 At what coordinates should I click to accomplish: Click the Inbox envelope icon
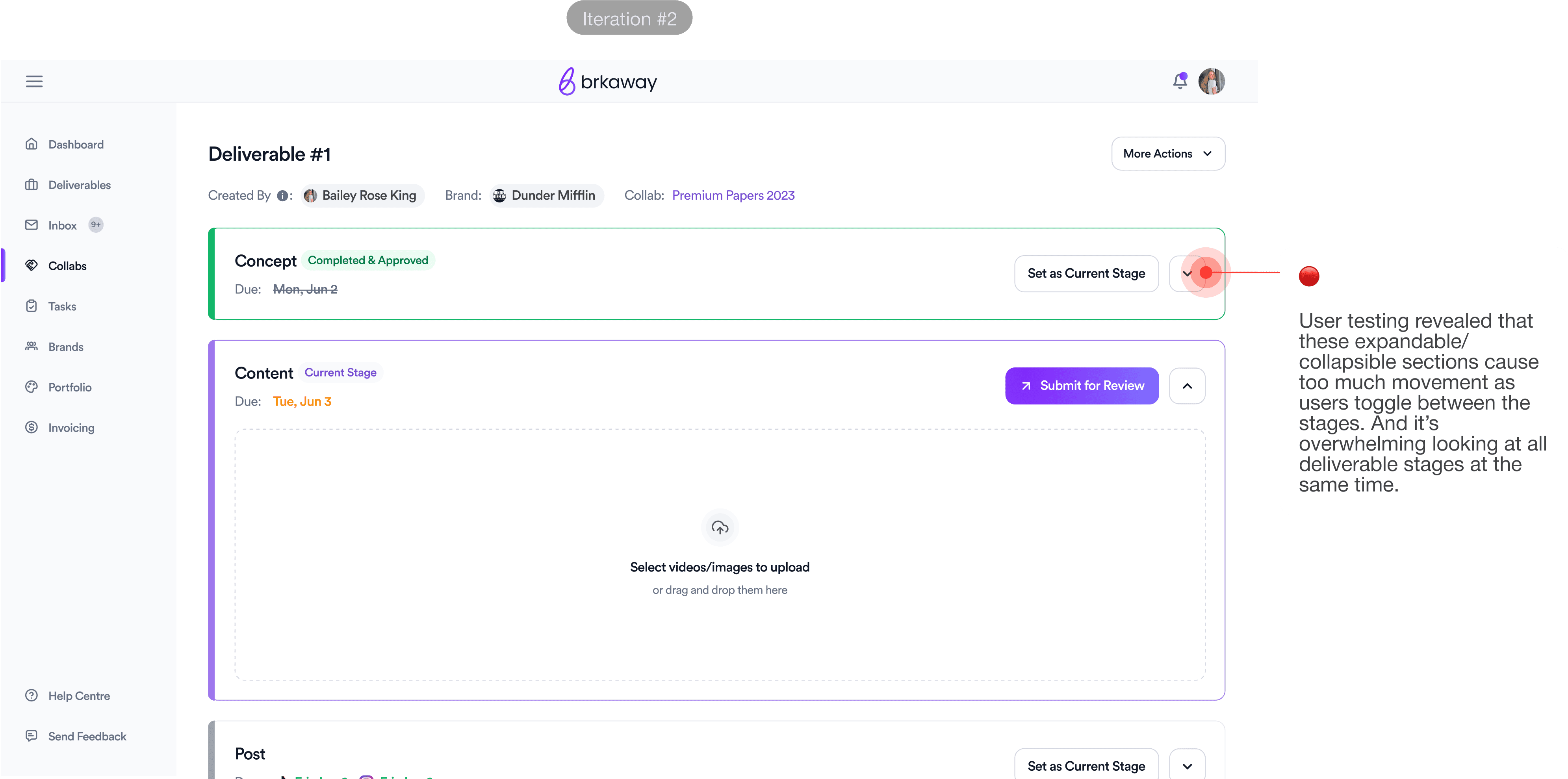tap(32, 225)
